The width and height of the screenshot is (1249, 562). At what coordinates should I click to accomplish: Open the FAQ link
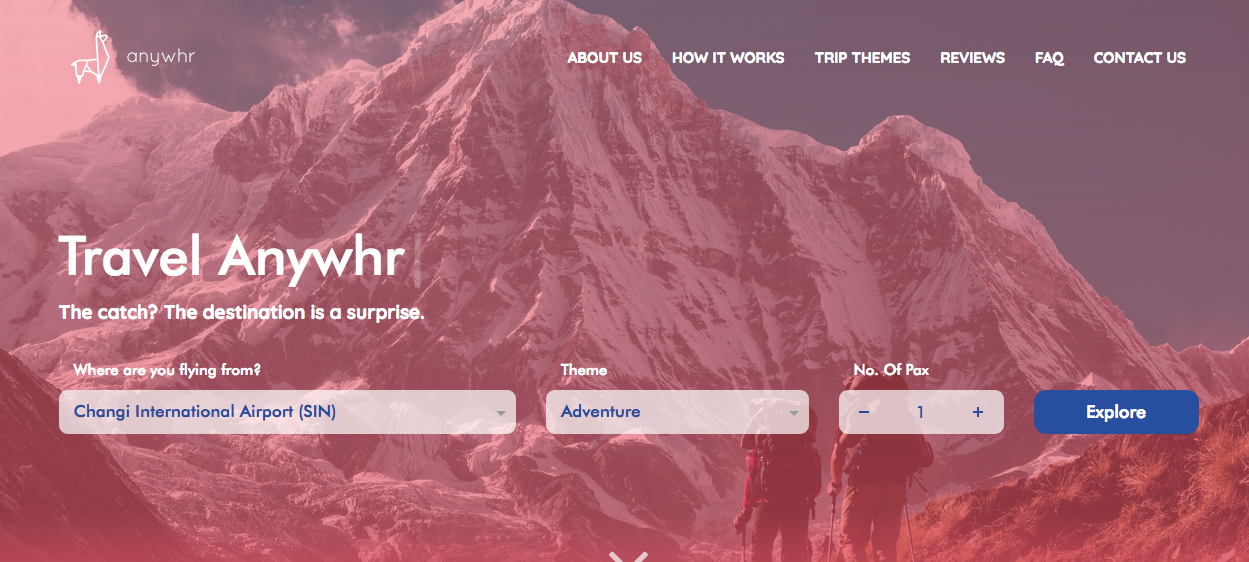pyautogui.click(x=1049, y=58)
